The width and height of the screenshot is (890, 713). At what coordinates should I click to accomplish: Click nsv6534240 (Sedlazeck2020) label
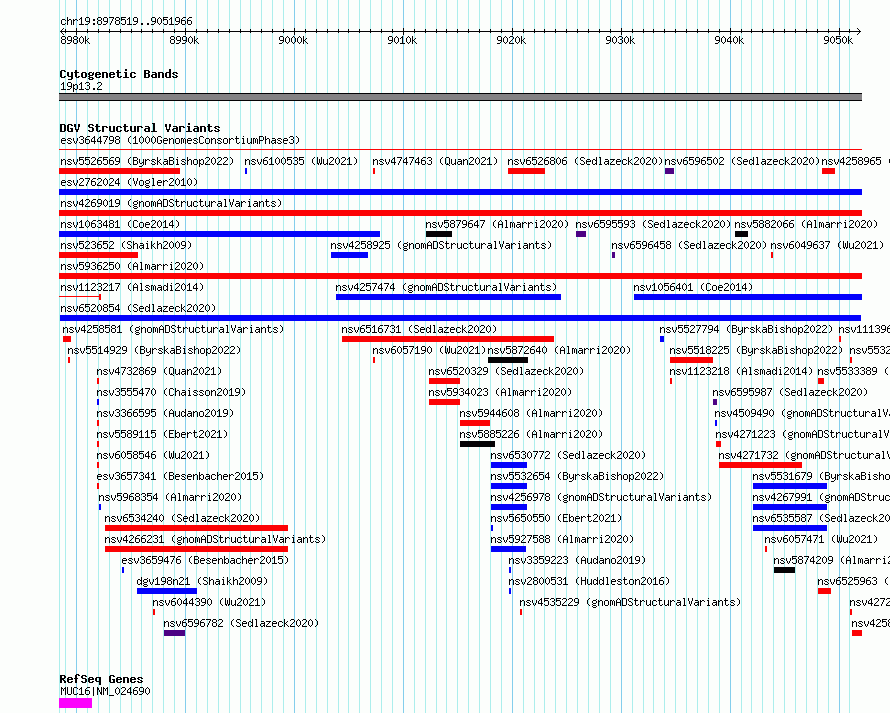[182, 518]
